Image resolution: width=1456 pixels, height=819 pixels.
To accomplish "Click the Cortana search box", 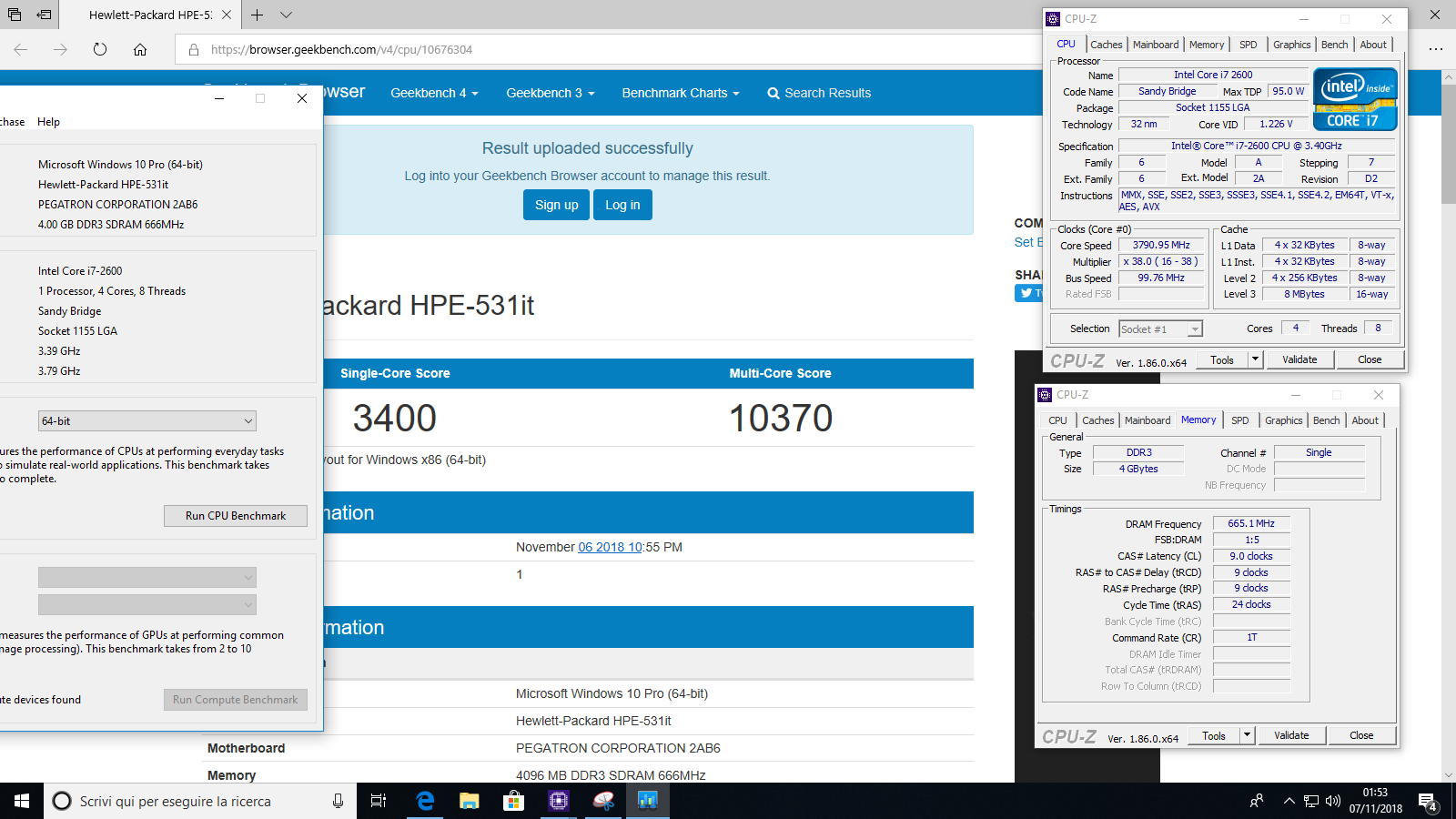I will [200, 801].
